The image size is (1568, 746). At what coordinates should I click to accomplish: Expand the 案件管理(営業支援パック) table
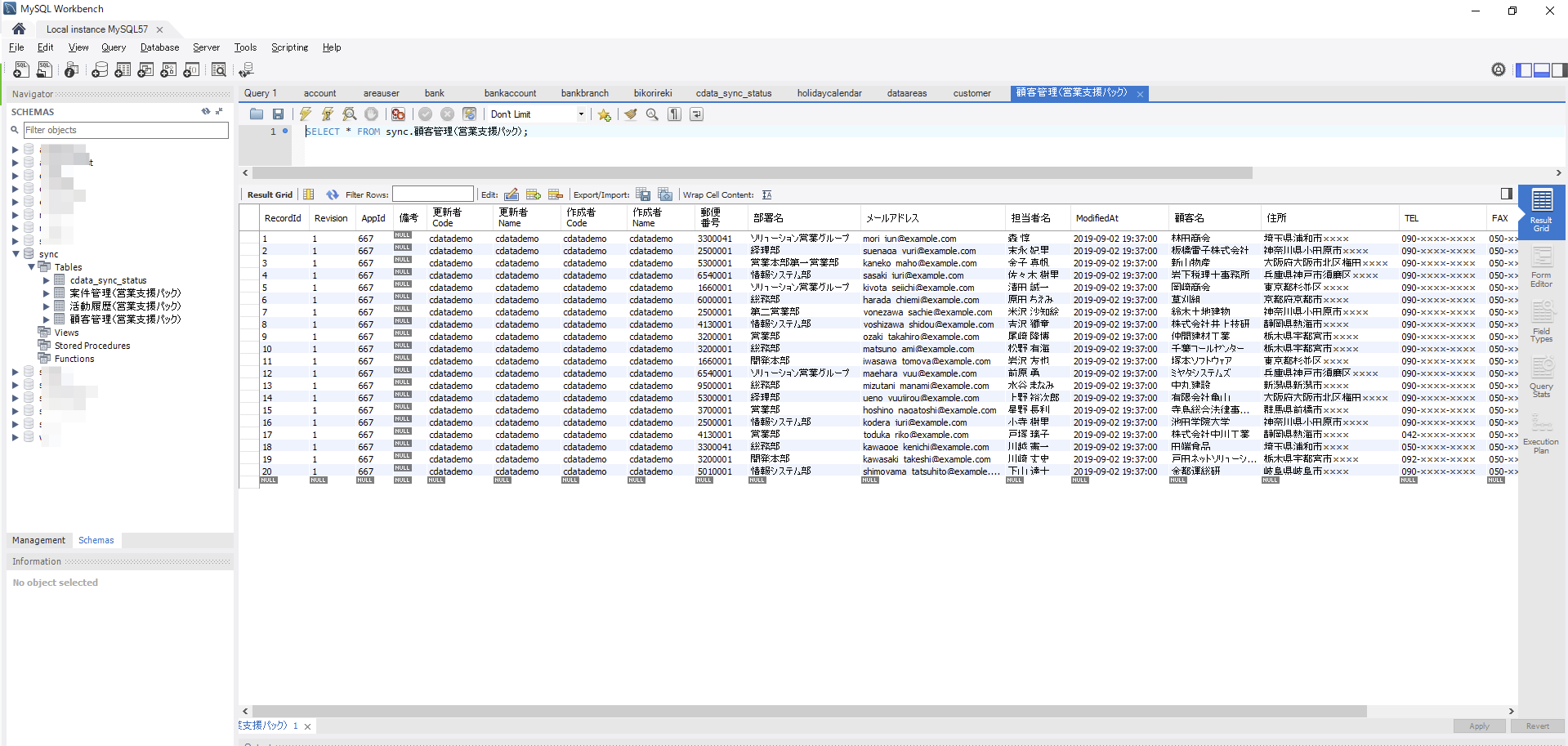(47, 293)
